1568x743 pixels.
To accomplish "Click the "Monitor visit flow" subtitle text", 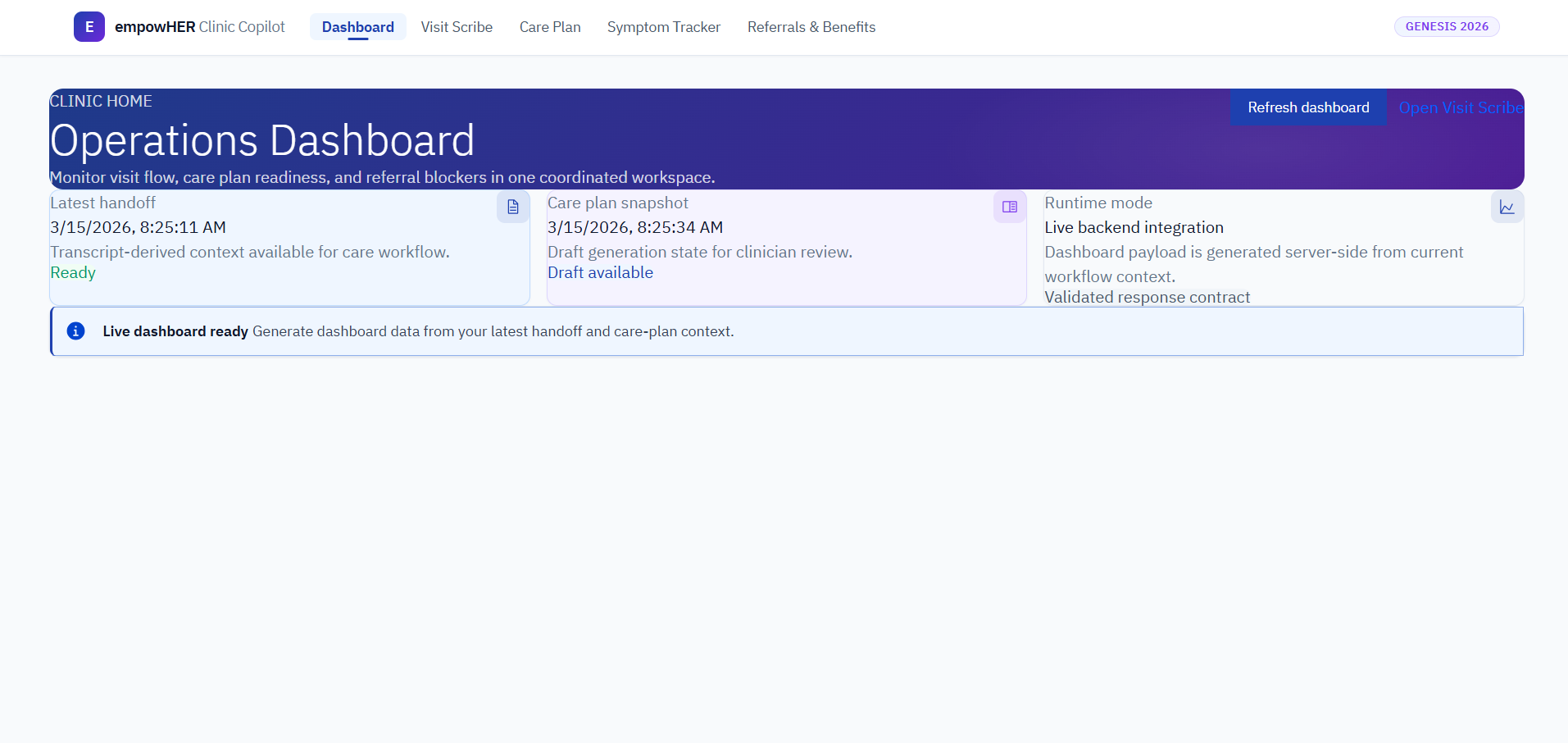I will pos(382,177).
